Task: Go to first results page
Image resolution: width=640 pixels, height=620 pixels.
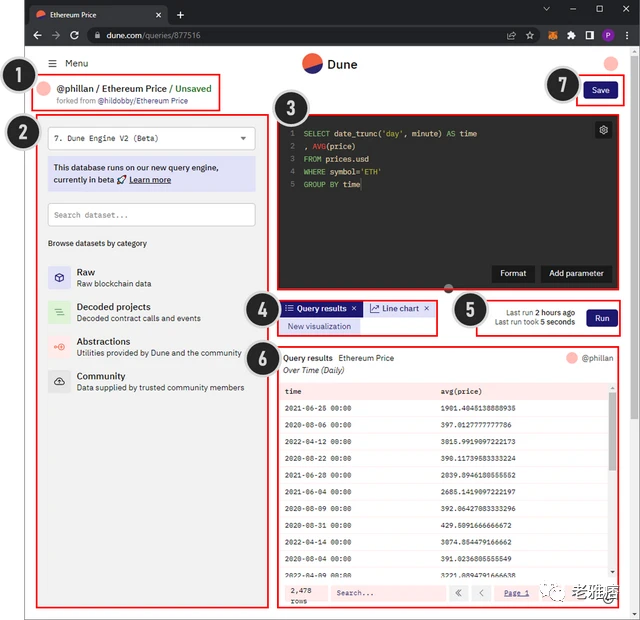Action: (458, 593)
